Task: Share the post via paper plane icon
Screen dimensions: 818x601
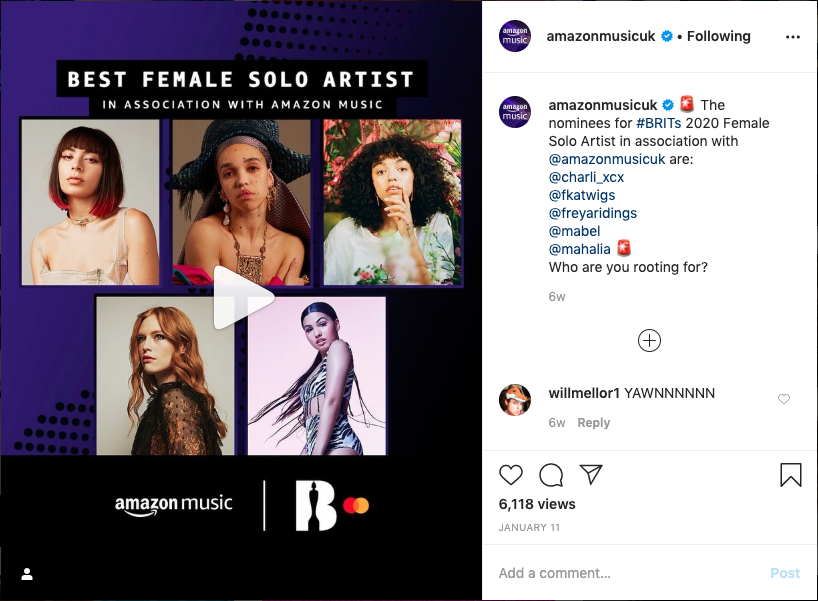Action: click(591, 474)
